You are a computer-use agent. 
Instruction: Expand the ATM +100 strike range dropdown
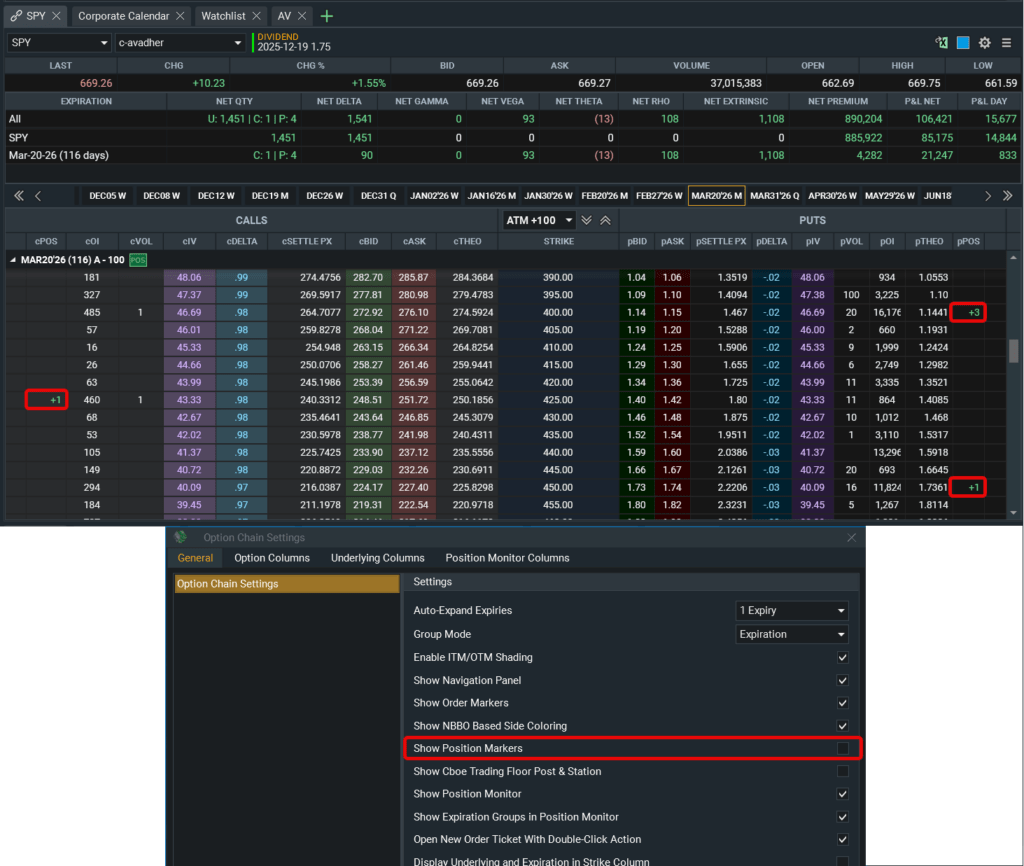[x=540, y=220]
